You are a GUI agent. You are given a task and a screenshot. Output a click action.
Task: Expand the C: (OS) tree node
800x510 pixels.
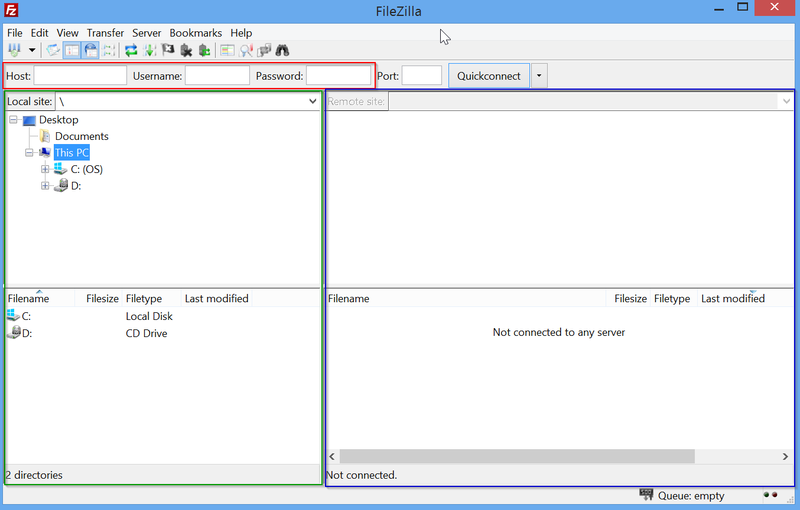(45, 169)
